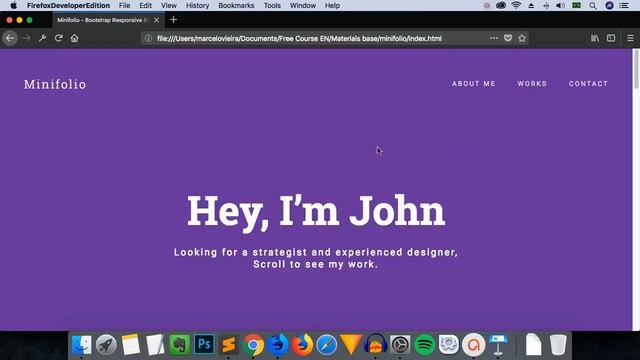640x360 pixels.
Task: Open the Wi-Fi status menu
Action: click(516, 5)
